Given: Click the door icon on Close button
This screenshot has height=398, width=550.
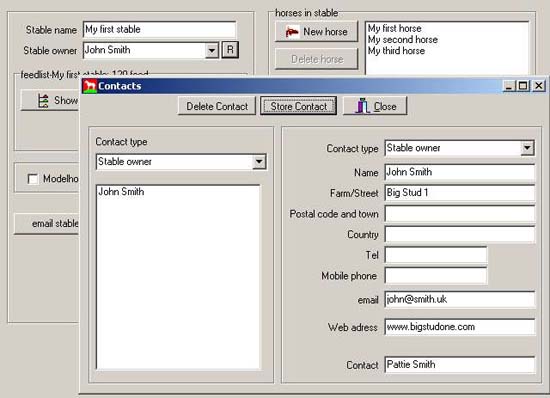Looking at the screenshot, I should pyautogui.click(x=362, y=106).
